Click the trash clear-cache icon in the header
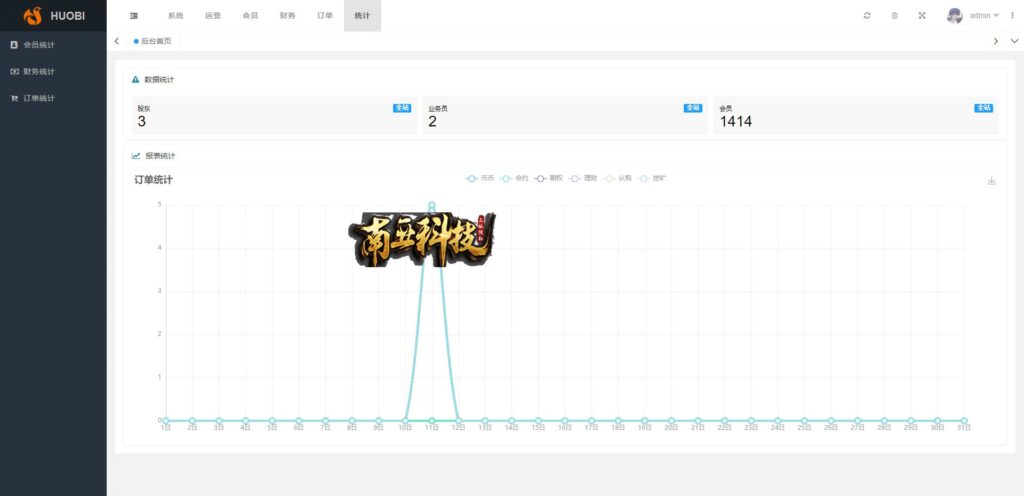 (895, 16)
